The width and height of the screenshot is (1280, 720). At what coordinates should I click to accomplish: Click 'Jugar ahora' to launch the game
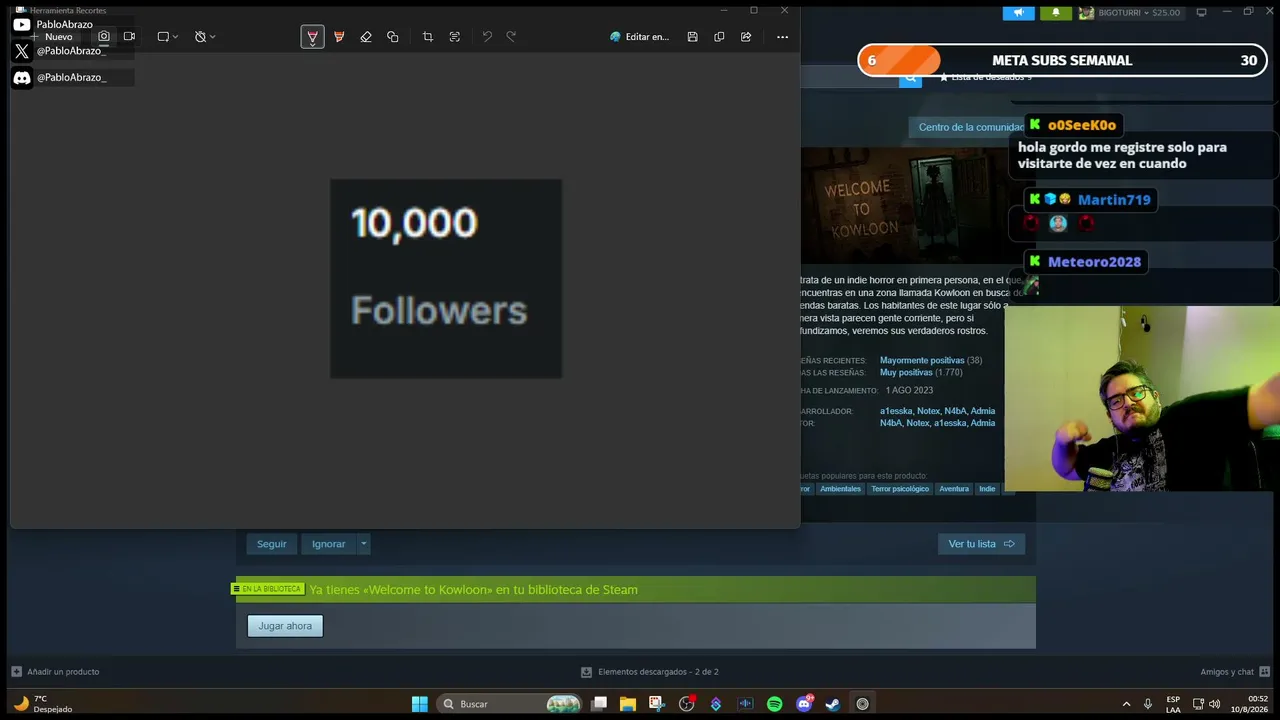point(285,626)
